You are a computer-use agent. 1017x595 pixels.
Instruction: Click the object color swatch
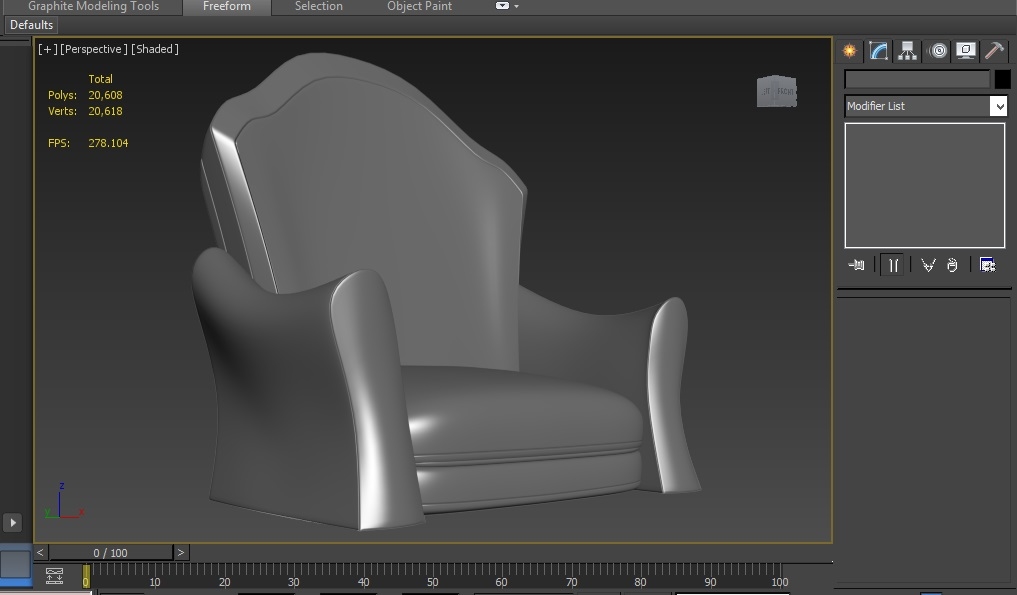click(1002, 79)
